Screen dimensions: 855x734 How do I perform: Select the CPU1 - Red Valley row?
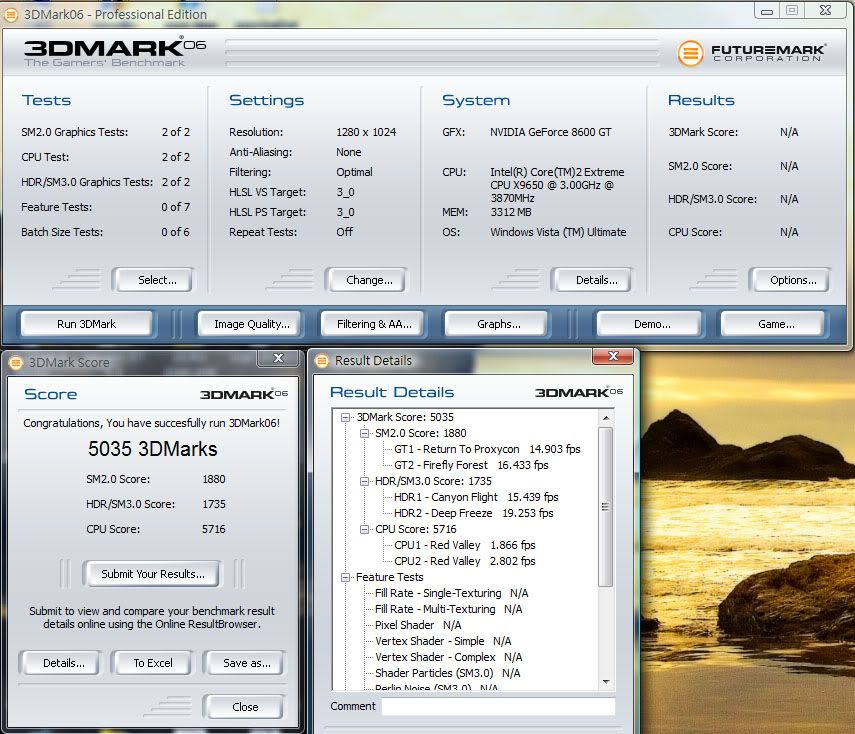[465, 545]
